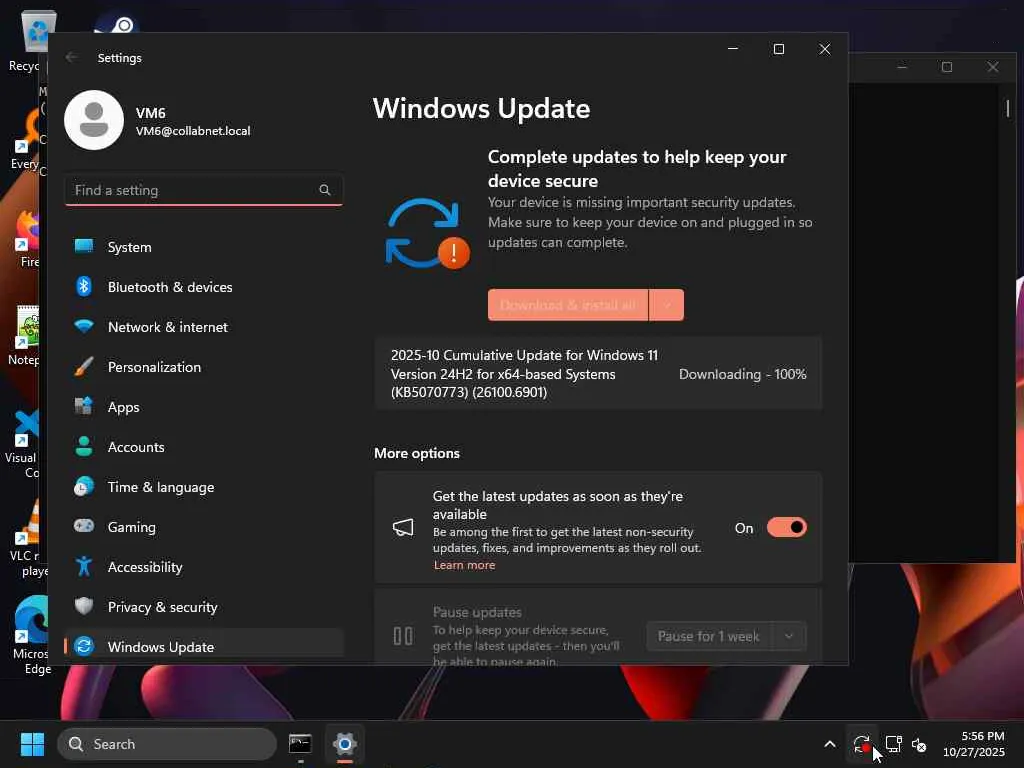Expand the Download & install all dropdown arrow
Screen dimensions: 1024x768
tap(667, 305)
